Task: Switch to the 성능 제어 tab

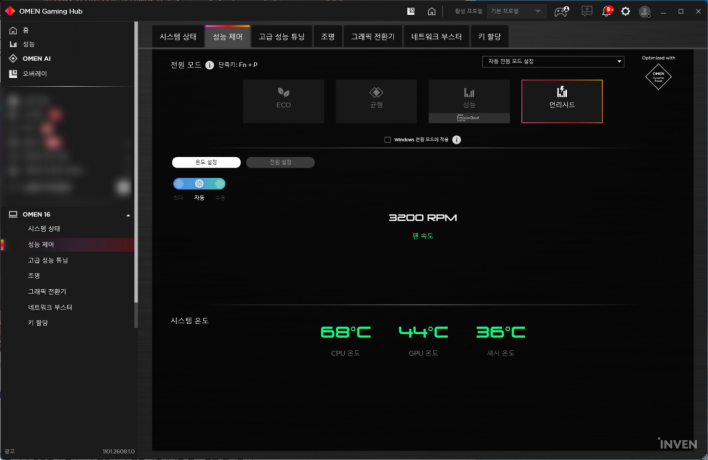Action: click(228, 37)
